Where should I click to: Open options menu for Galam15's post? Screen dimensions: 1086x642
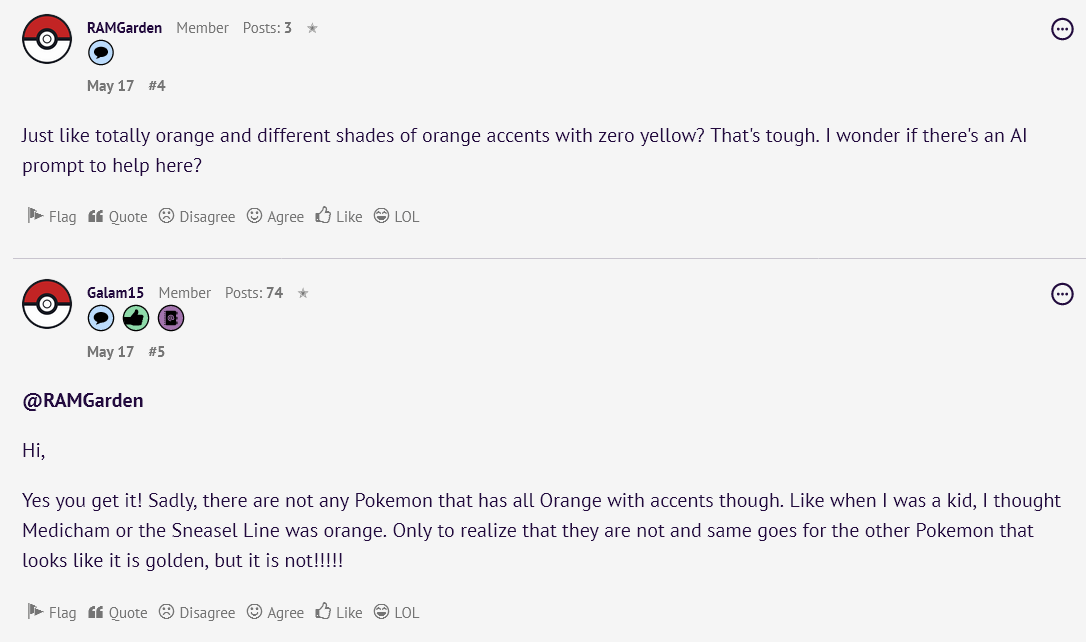coord(1062,294)
